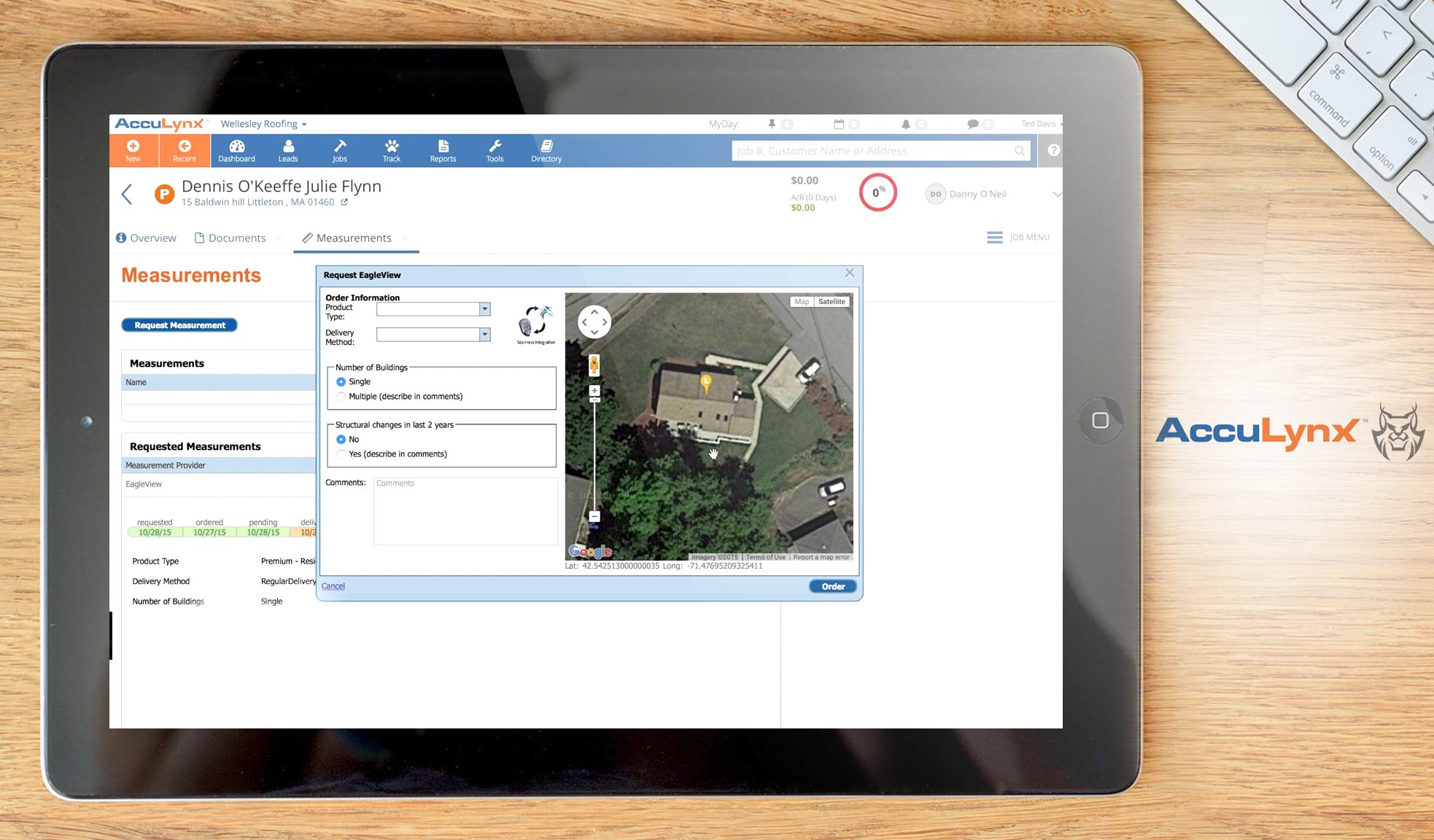Keep Single selected for Number of Buildings
The image size is (1434, 840).
[x=341, y=381]
